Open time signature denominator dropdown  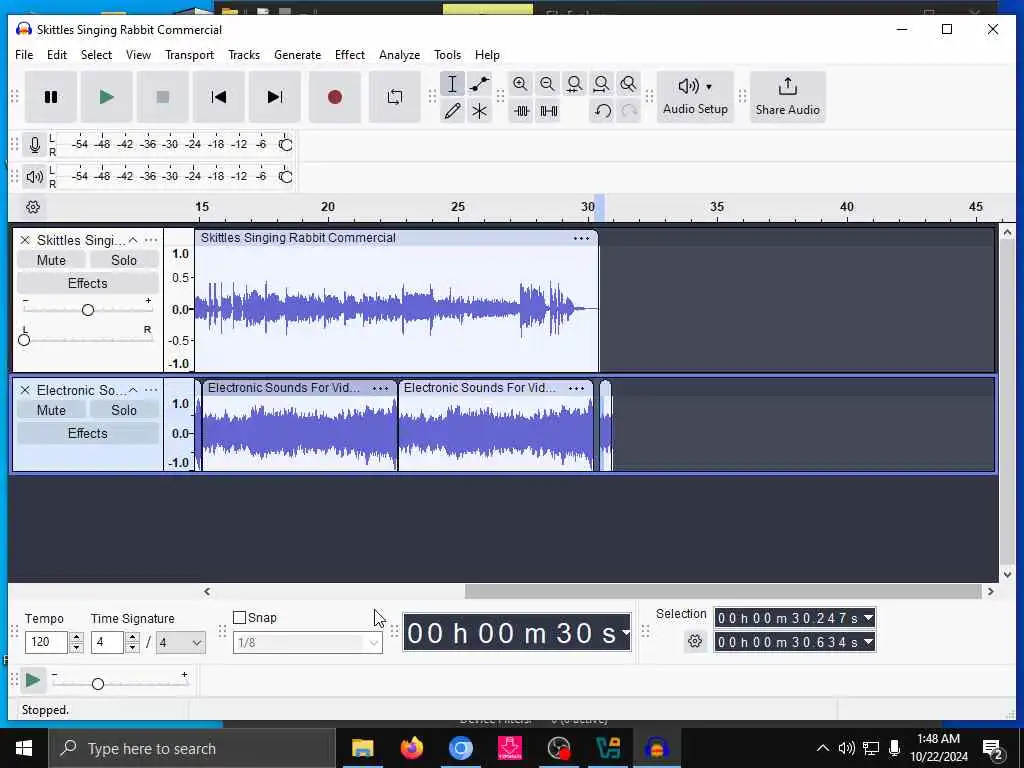coord(181,643)
